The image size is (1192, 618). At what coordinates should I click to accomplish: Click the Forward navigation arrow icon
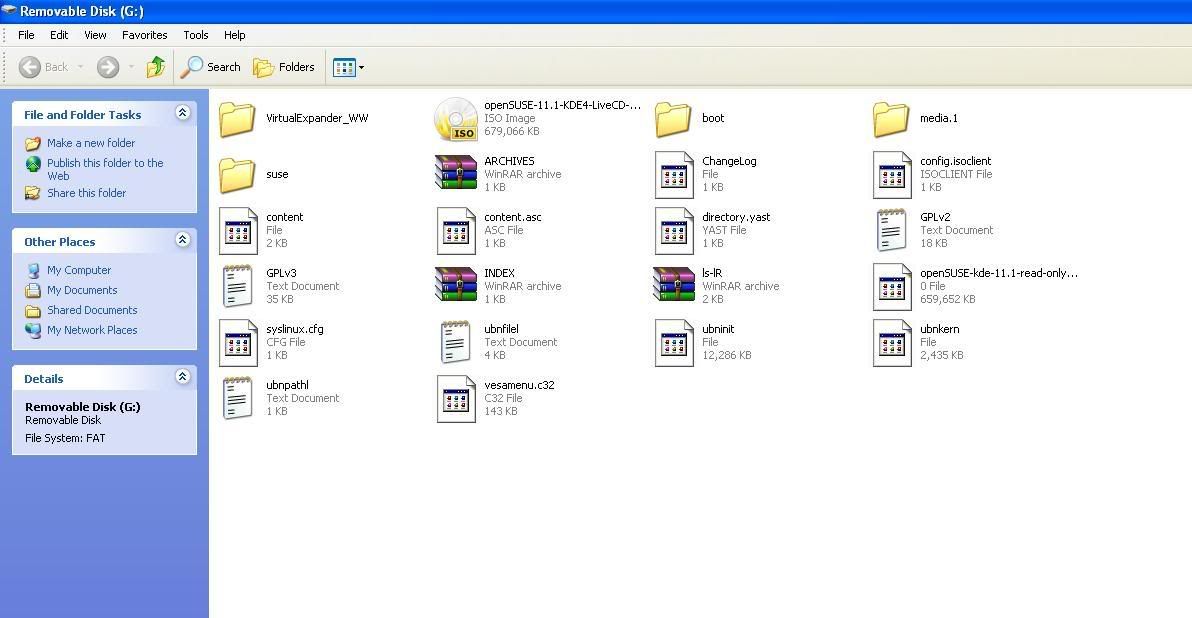(x=108, y=67)
